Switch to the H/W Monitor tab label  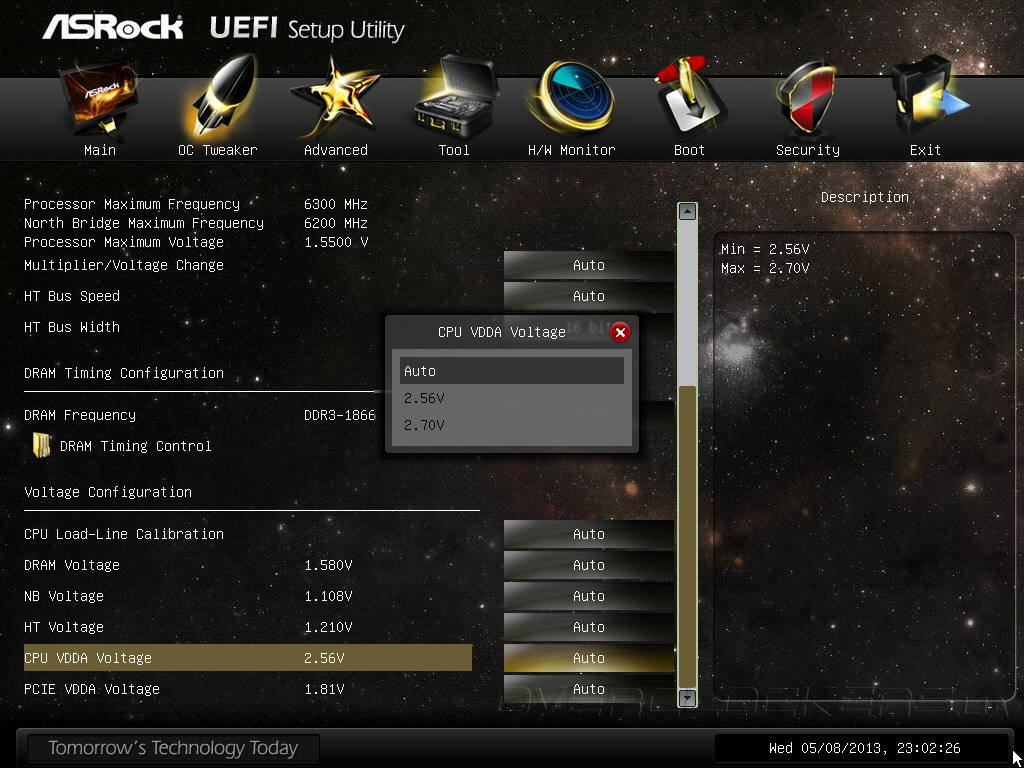571,150
